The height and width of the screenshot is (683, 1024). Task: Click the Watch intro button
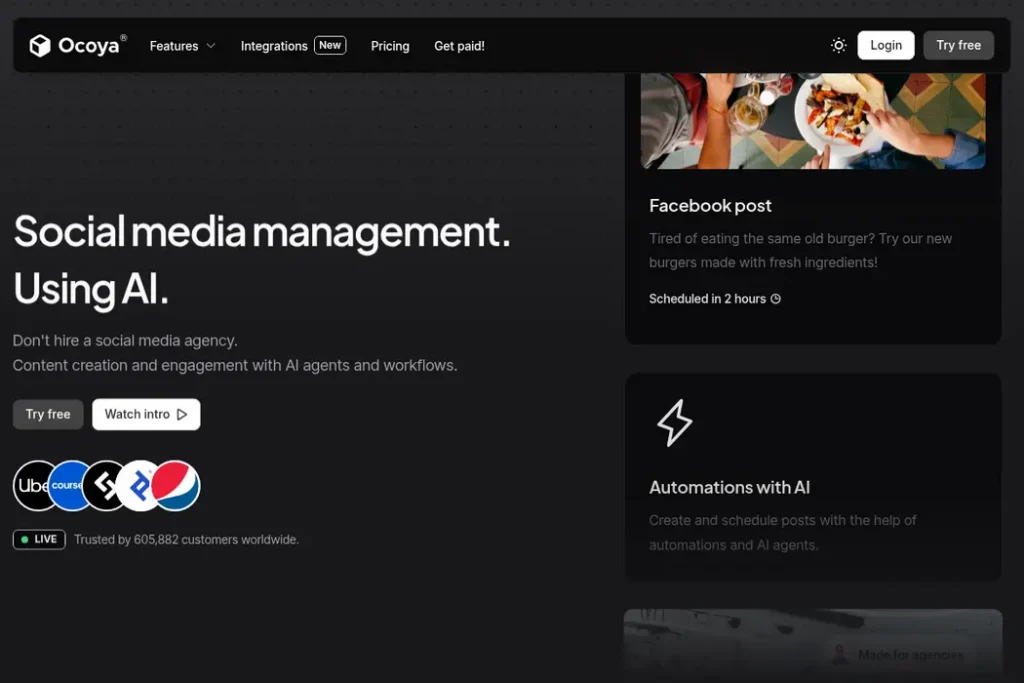click(146, 414)
